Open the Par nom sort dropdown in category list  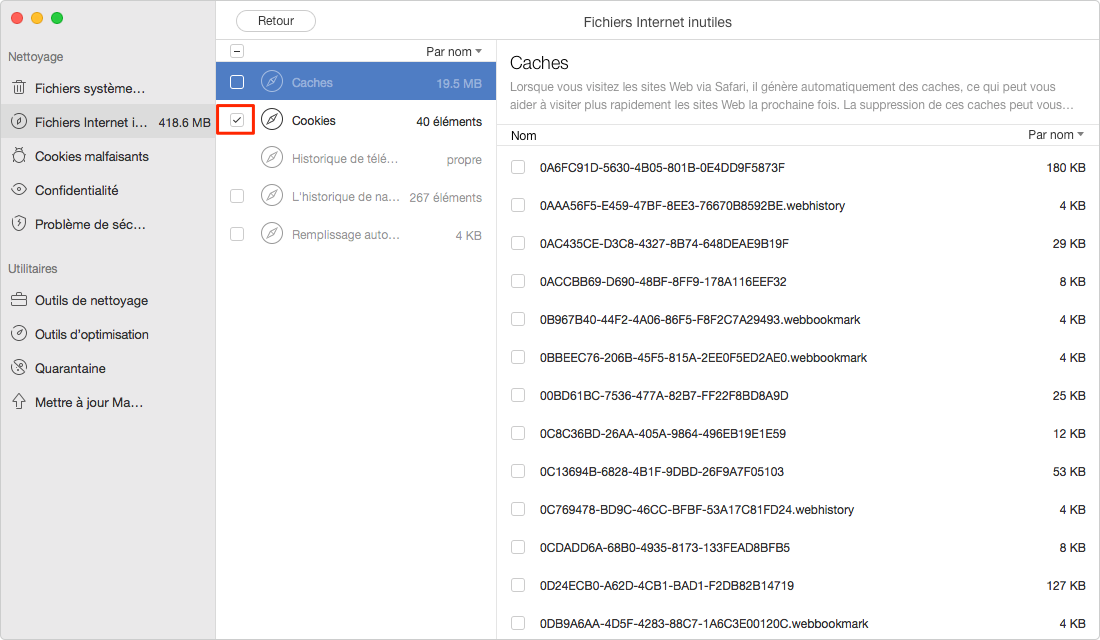454,51
